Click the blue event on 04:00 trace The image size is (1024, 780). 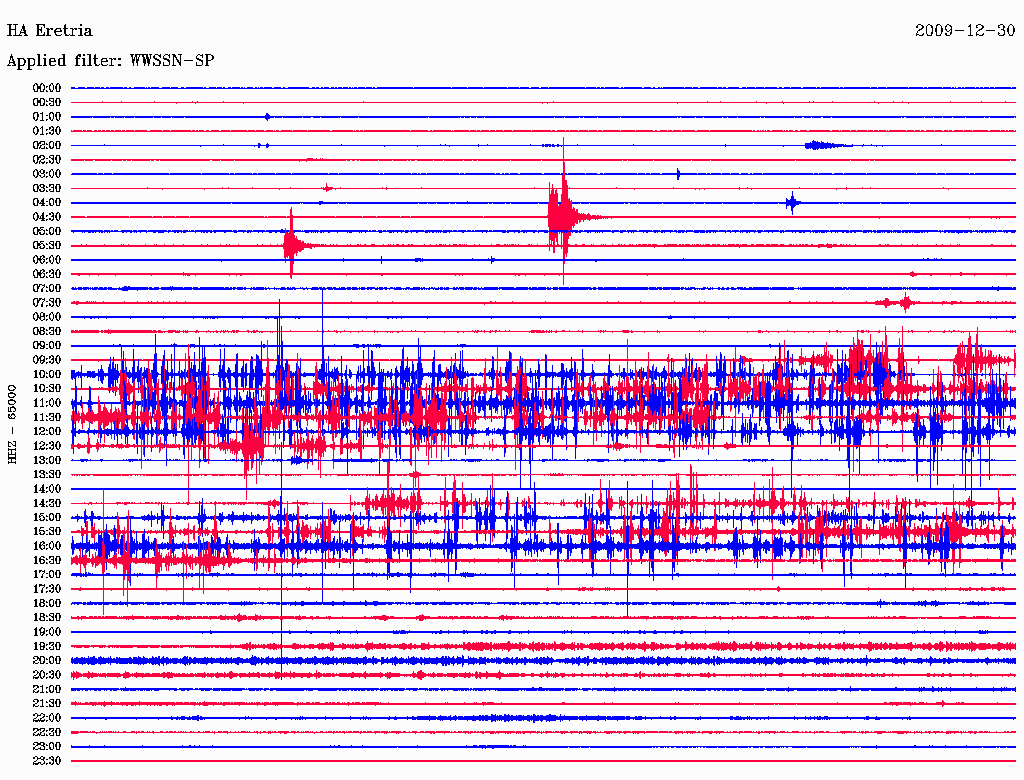coord(792,203)
